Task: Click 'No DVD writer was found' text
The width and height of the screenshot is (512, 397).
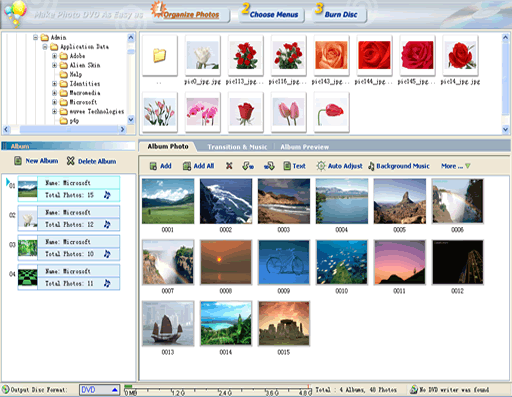Action: 454,390
